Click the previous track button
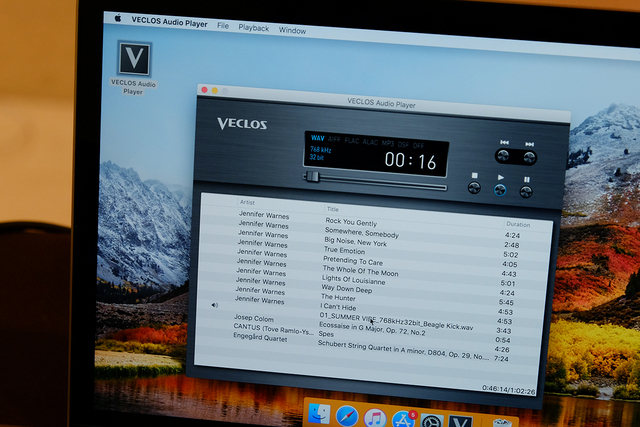Screen dimensions: 640x427 503,156
